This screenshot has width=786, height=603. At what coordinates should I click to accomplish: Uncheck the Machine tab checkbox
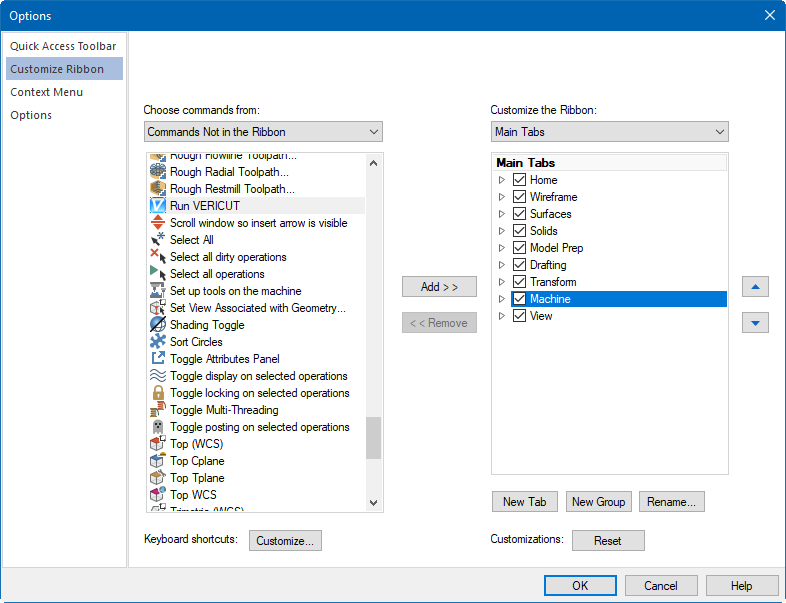519,299
